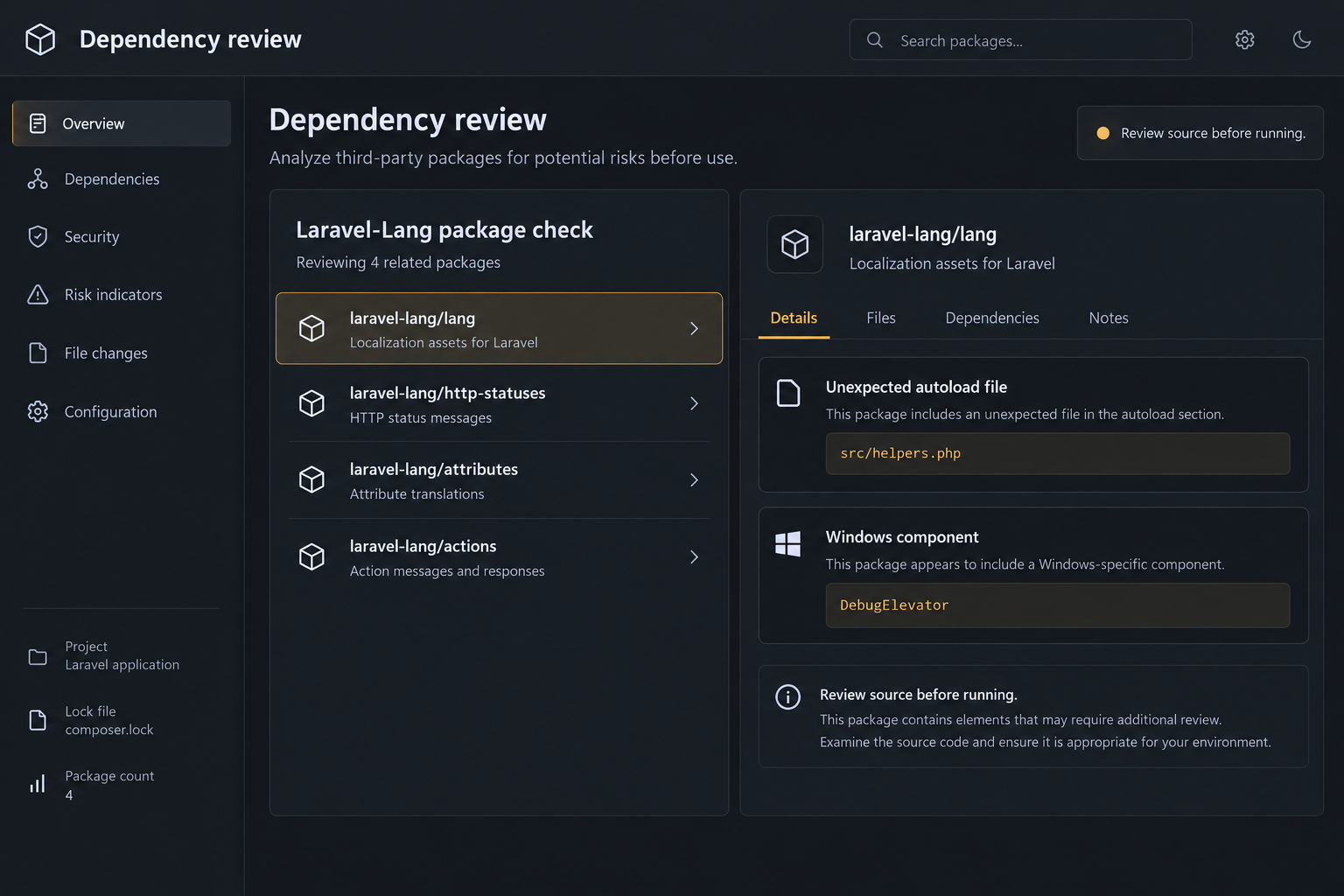Click the package cube icon for laravel-lang/actions
This screenshot has height=896, width=1344.
tap(311, 556)
